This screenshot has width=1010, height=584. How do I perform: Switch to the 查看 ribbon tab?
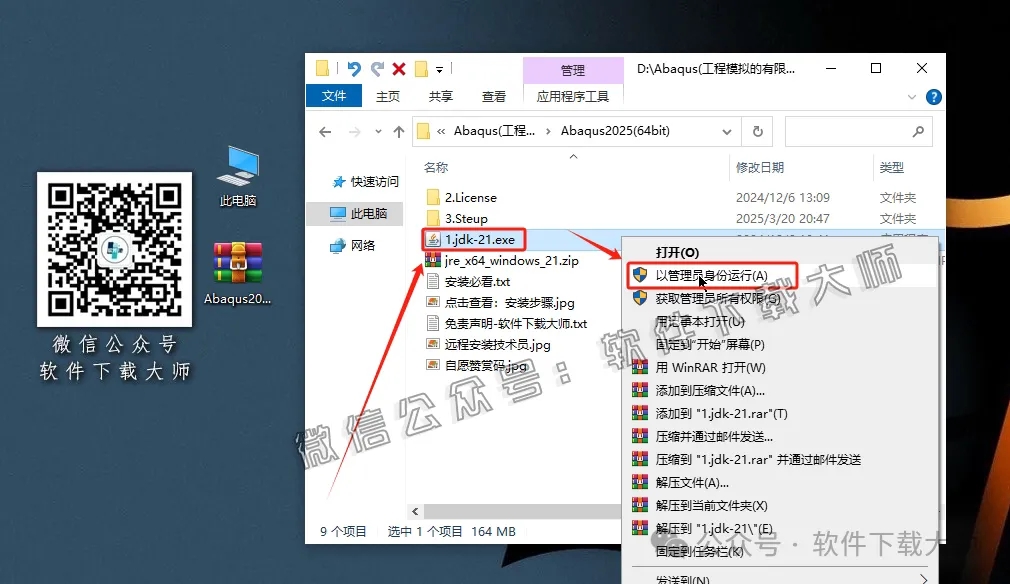click(x=493, y=97)
